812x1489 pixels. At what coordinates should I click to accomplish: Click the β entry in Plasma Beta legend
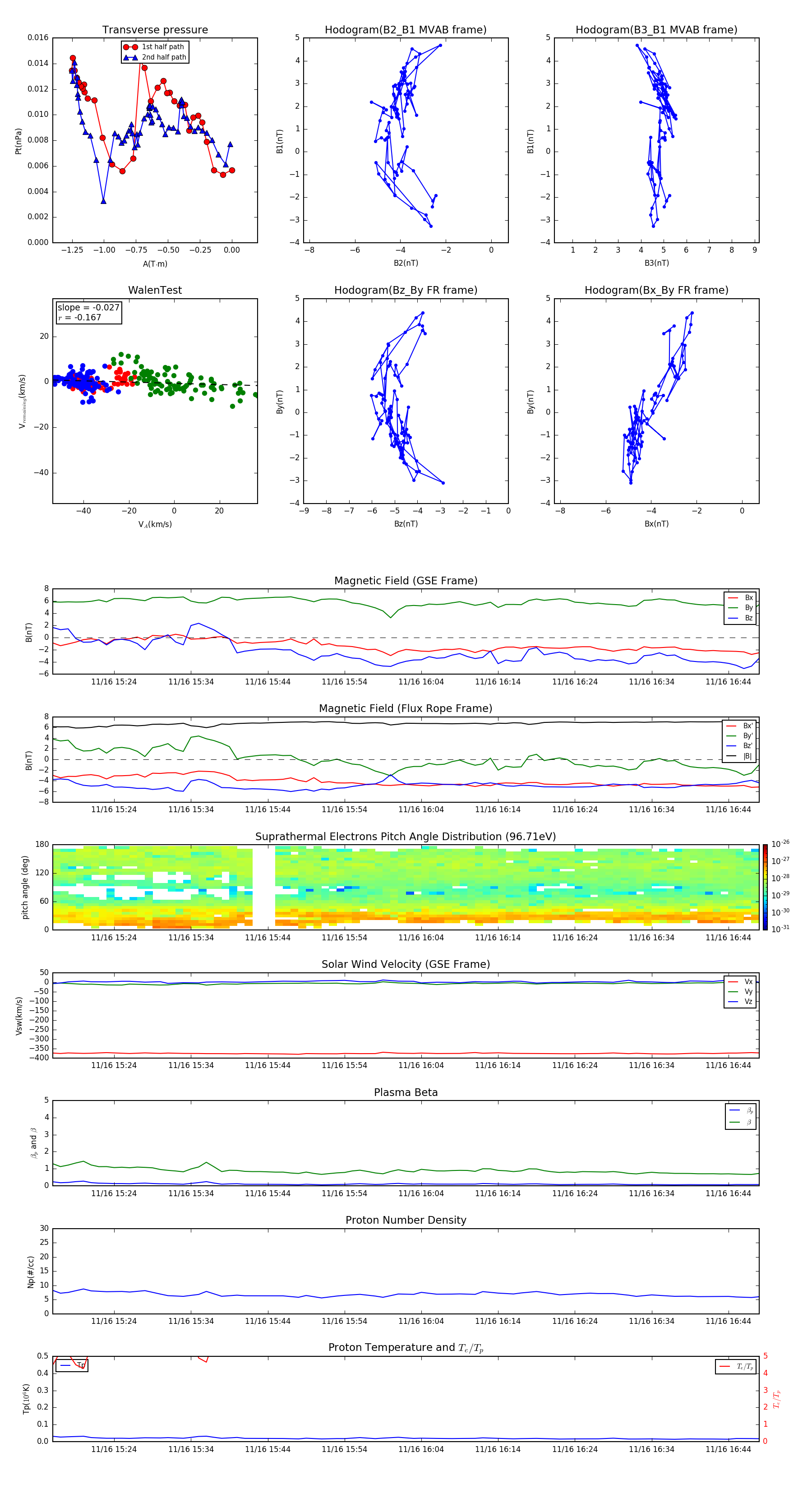(x=741, y=1122)
